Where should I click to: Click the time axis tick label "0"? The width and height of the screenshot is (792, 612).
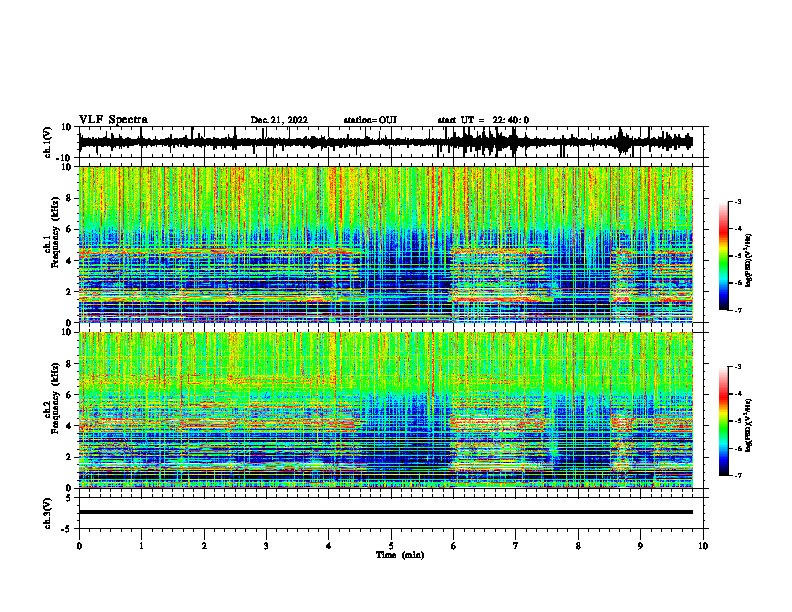[79, 546]
